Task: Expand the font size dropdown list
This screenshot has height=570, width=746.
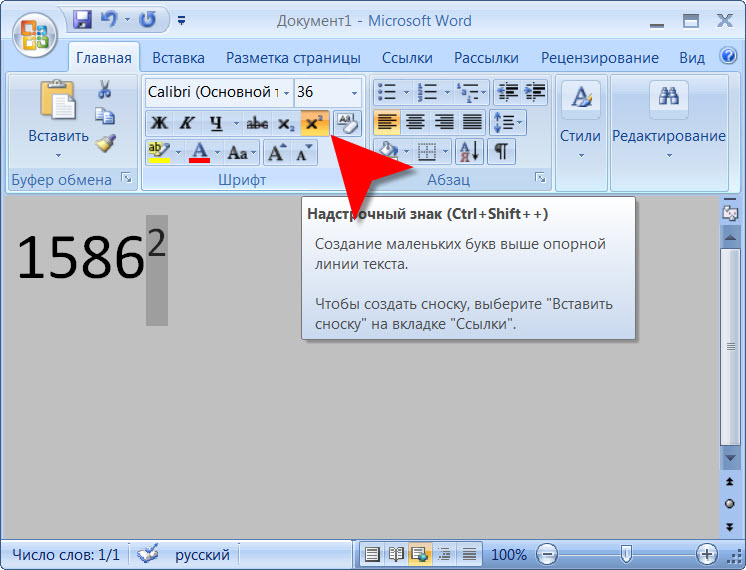Action: tap(354, 92)
